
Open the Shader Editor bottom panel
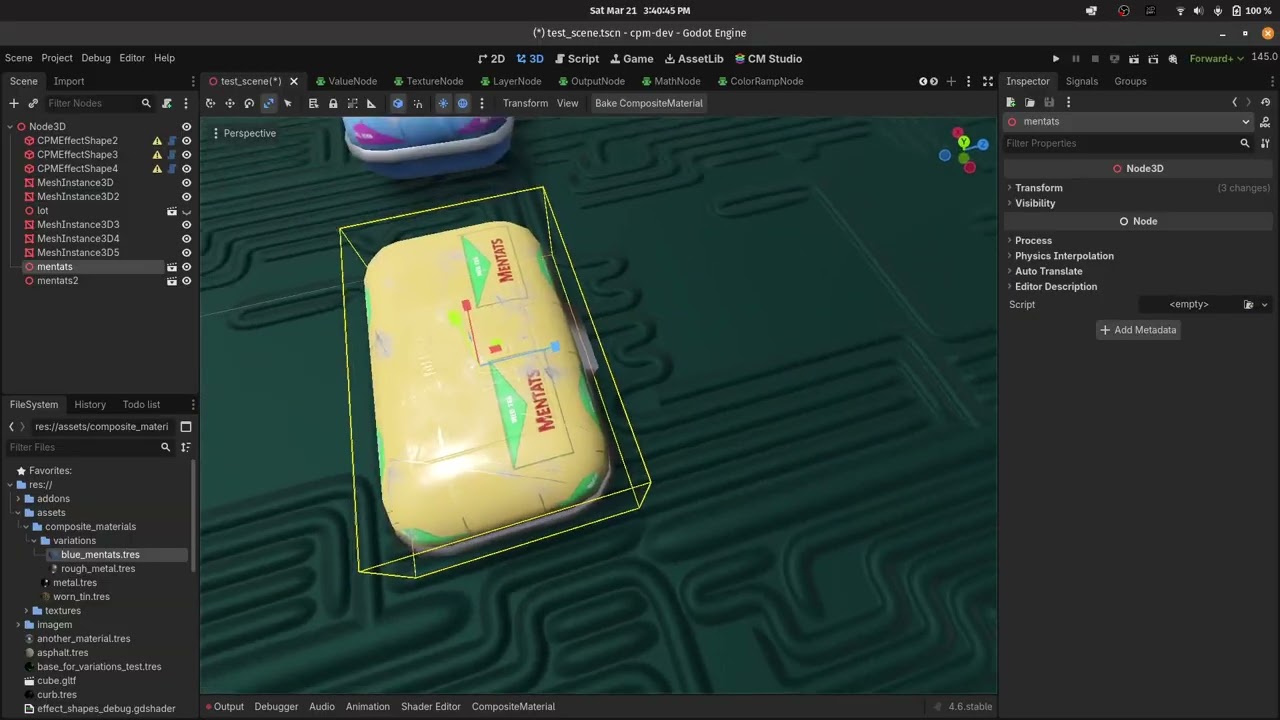tap(431, 707)
